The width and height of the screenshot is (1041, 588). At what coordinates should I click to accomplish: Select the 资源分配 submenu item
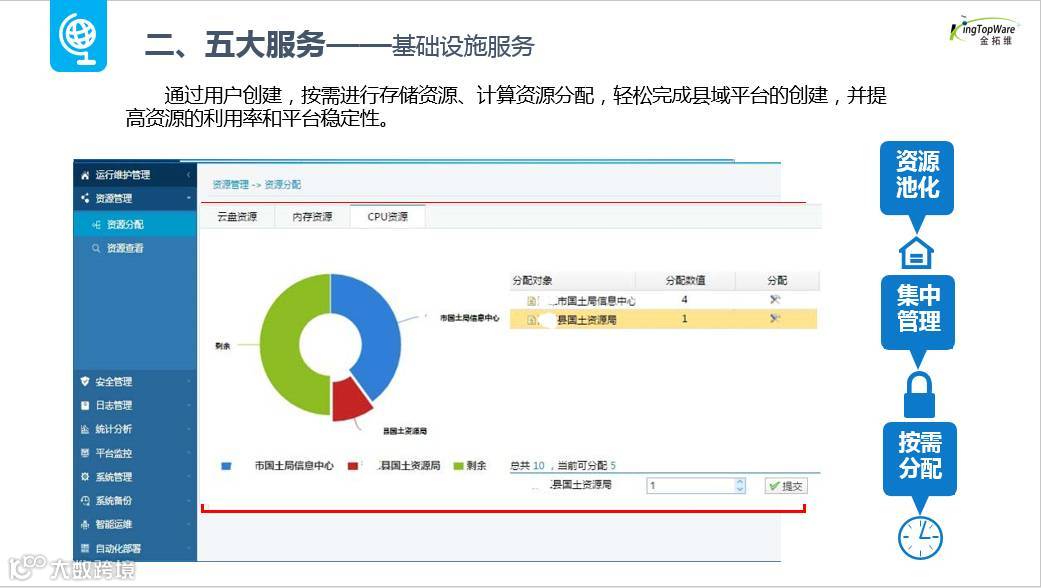pyautogui.click(x=135, y=224)
